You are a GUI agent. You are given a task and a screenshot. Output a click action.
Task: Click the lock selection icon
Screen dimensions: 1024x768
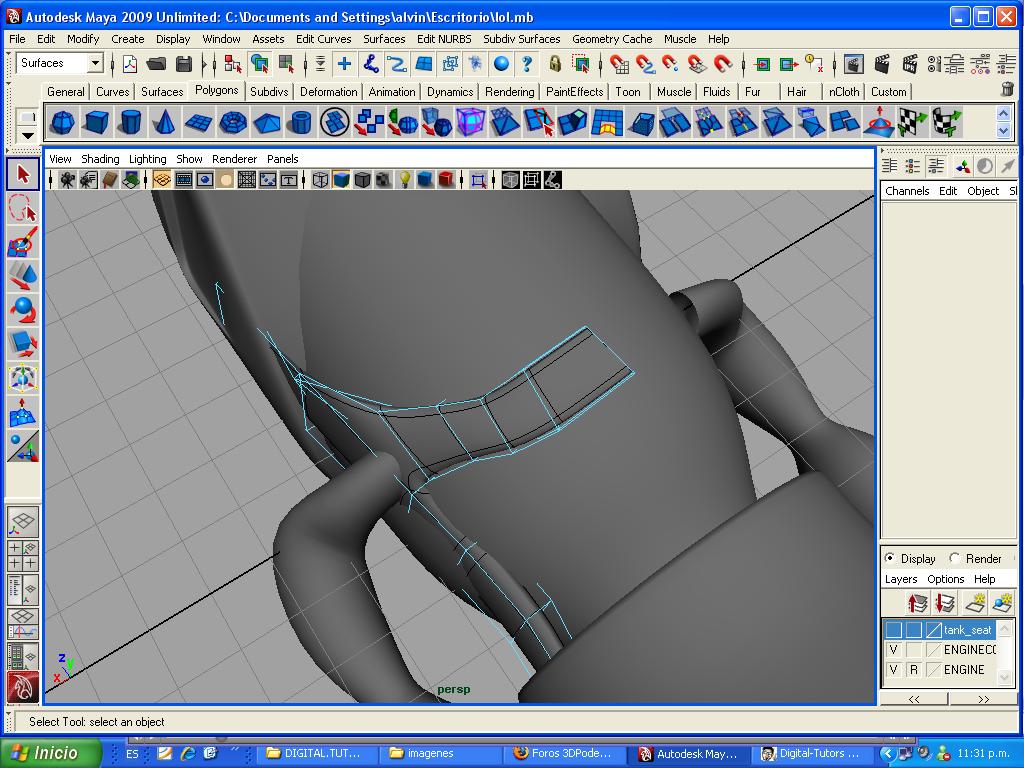[555, 63]
